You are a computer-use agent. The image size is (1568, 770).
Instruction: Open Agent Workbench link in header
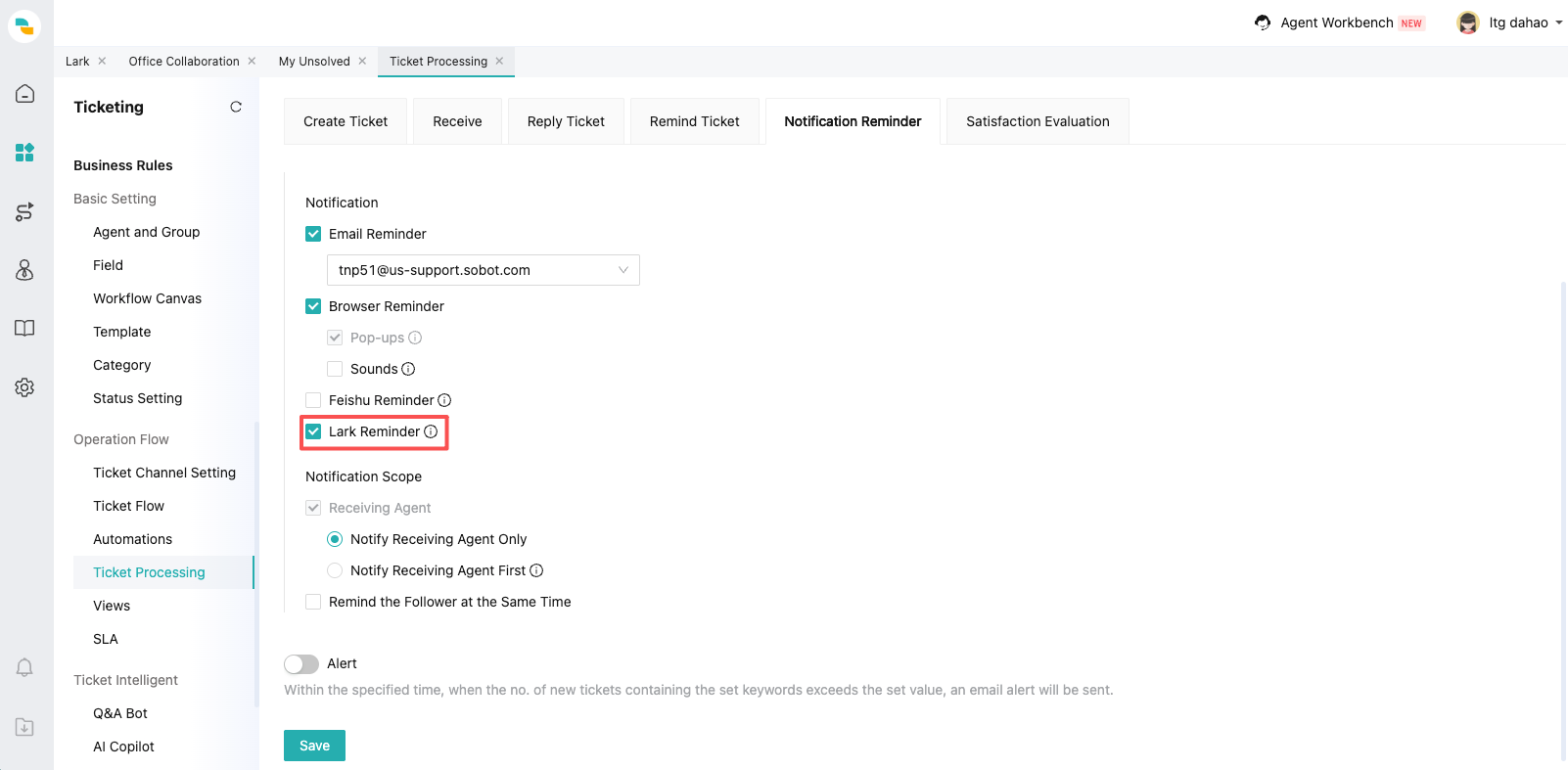tap(1336, 23)
